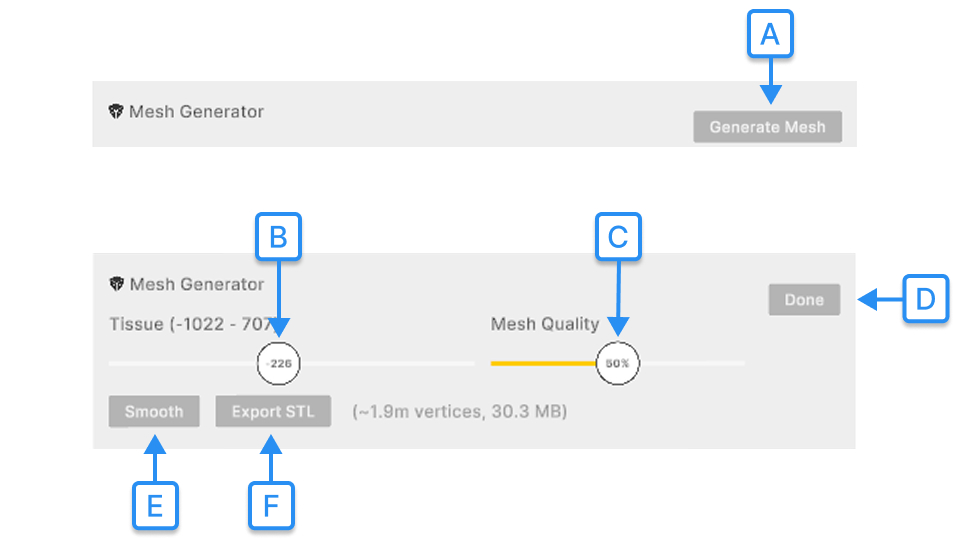954x539 pixels.
Task: Apply Smooth to the mesh
Action: coord(154,412)
